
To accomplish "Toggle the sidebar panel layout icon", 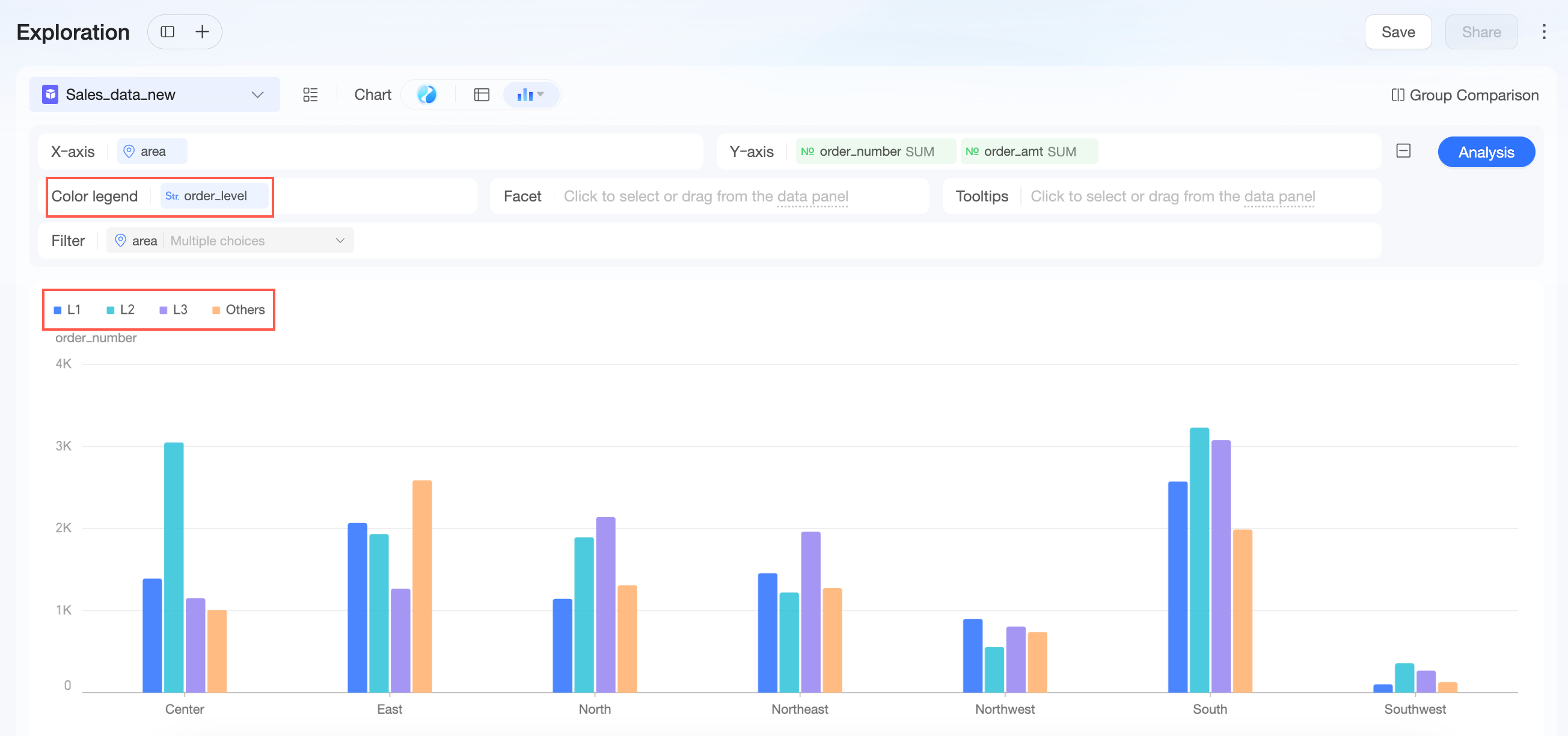I will tap(167, 32).
